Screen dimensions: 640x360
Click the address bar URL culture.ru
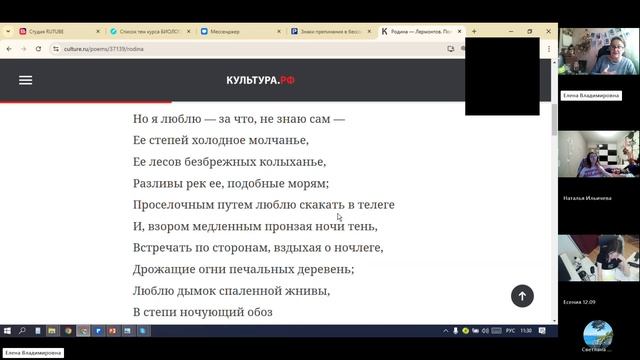(x=104, y=49)
